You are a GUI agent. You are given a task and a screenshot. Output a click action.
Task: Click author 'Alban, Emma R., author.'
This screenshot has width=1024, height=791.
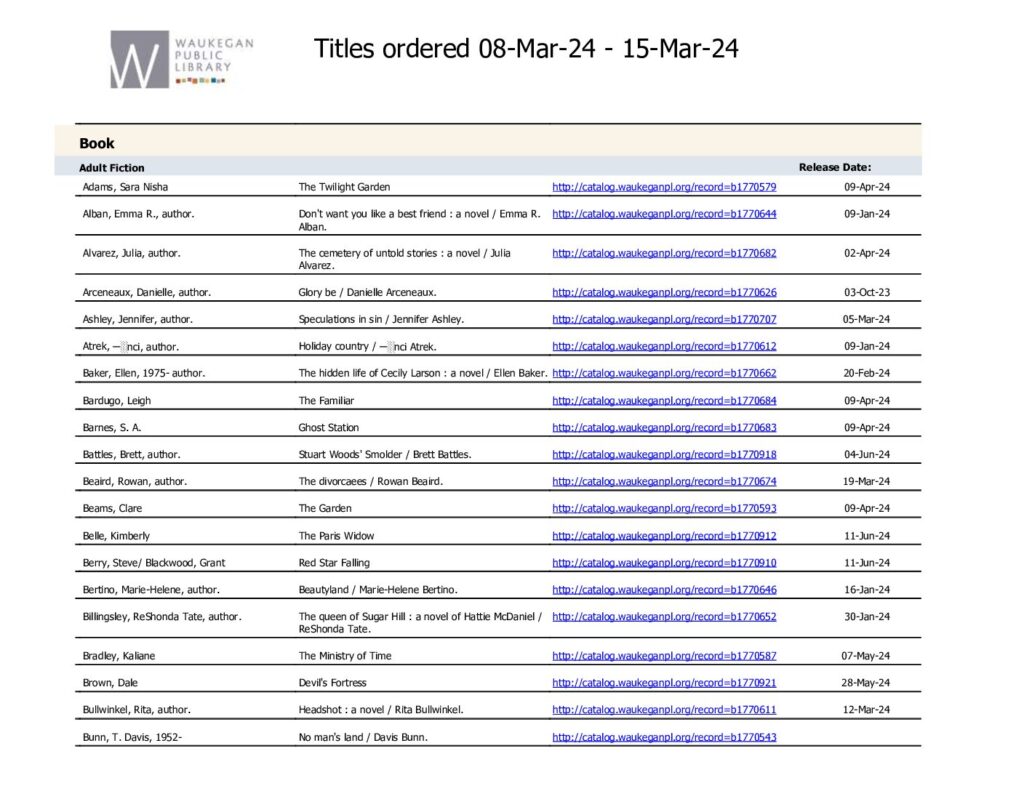click(138, 214)
